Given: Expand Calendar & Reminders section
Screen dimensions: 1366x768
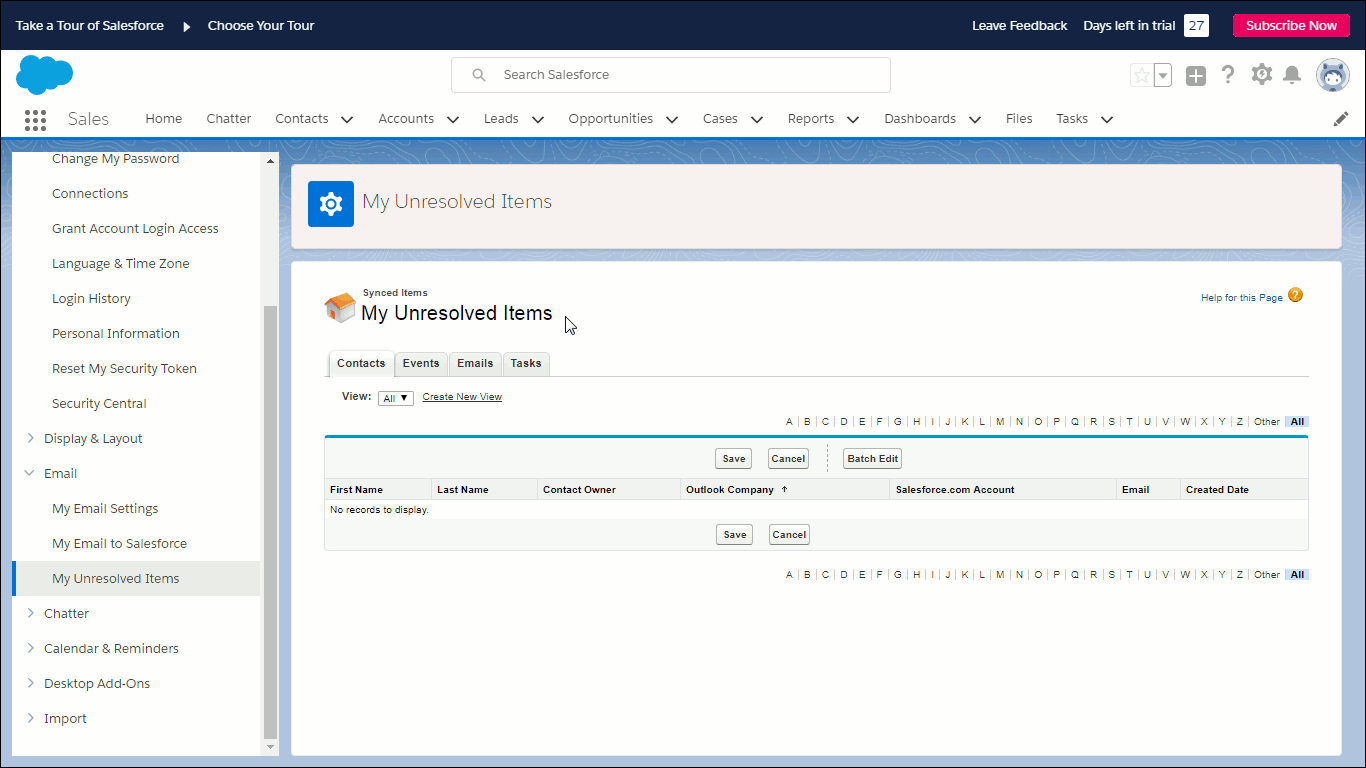Looking at the screenshot, I should [30, 648].
